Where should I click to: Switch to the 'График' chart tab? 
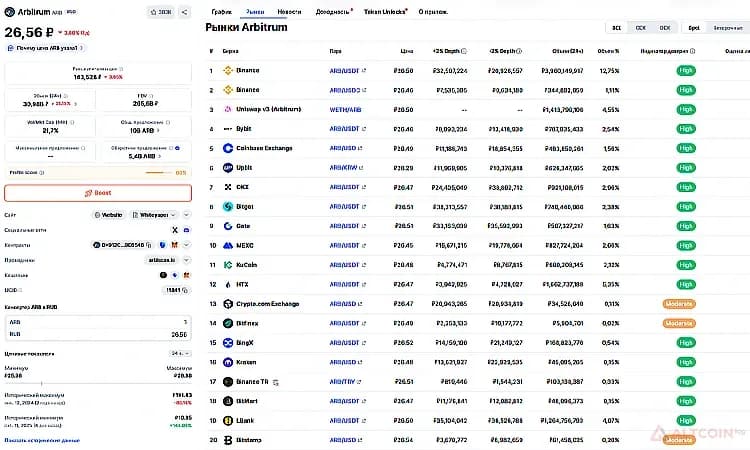pyautogui.click(x=221, y=12)
